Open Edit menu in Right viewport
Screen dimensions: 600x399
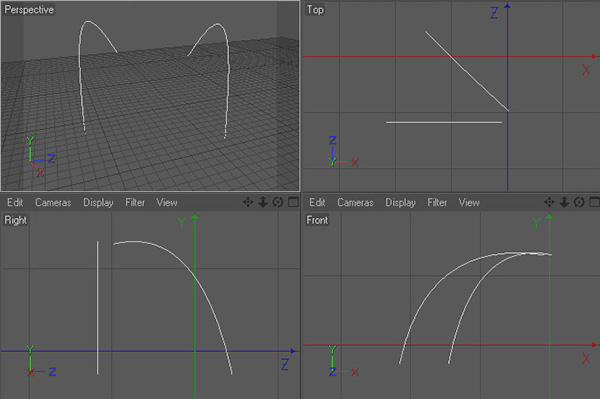[x=15, y=202]
